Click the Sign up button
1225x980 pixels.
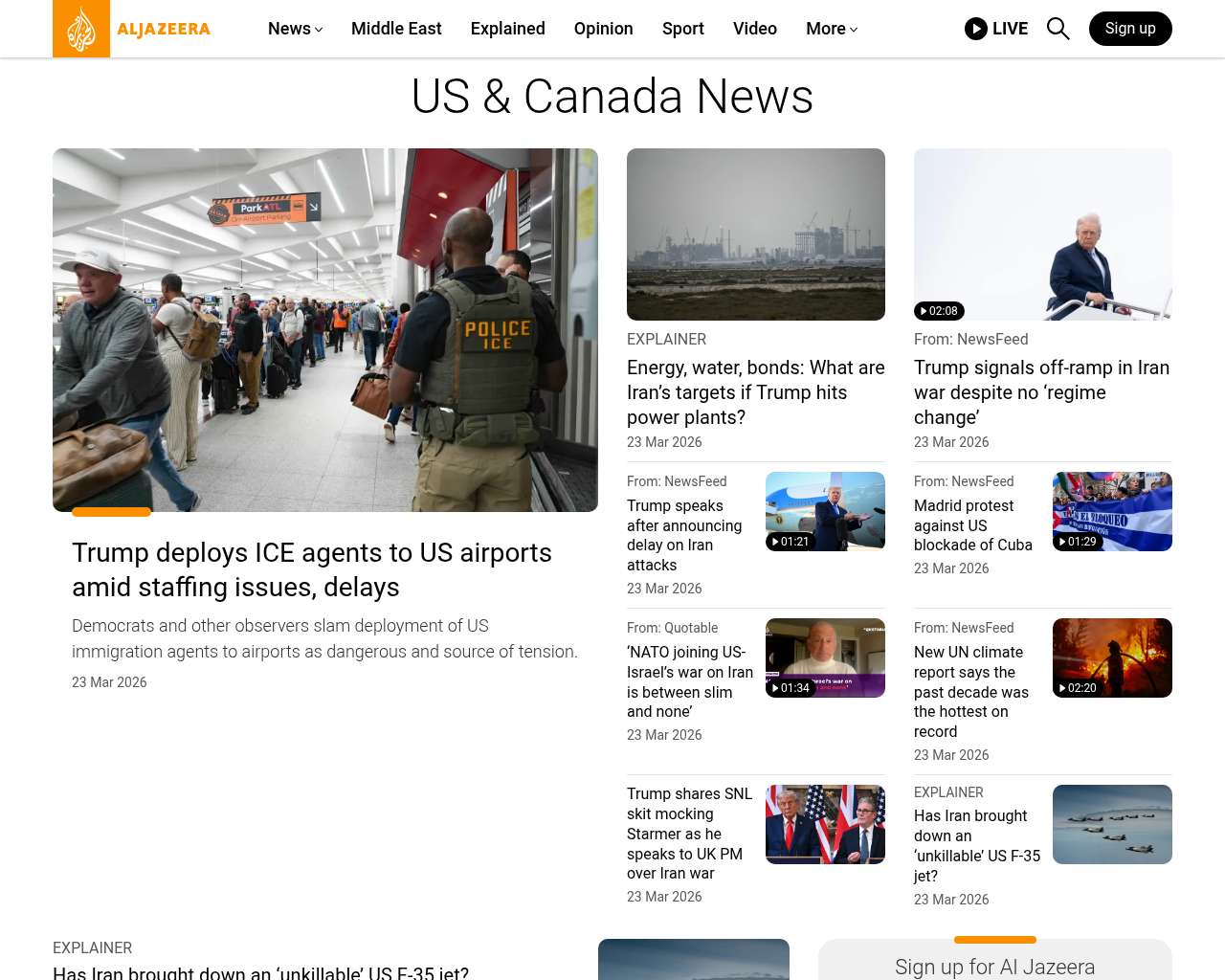(x=1130, y=29)
